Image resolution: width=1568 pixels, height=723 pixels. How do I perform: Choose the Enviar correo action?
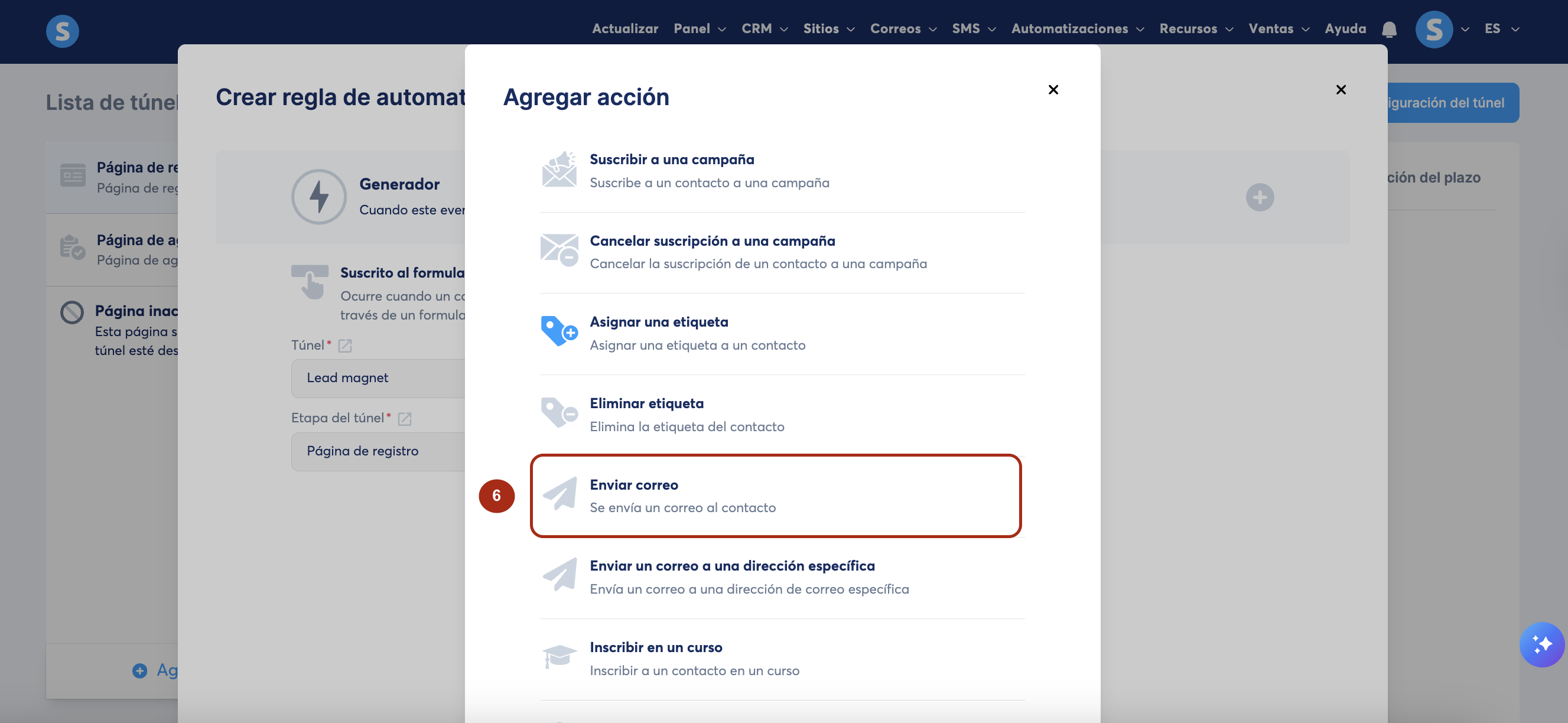click(775, 496)
